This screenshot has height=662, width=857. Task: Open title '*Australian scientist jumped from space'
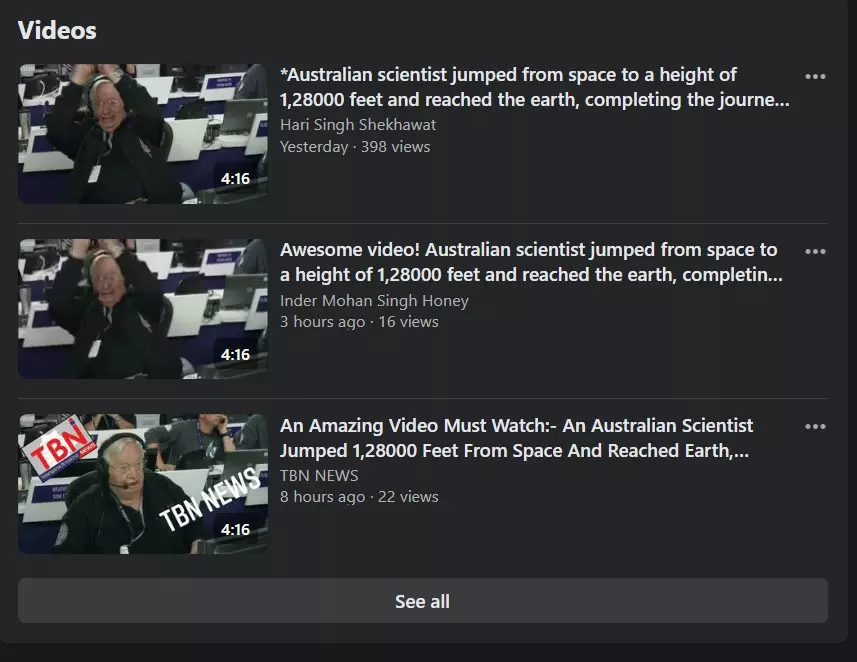pos(535,87)
